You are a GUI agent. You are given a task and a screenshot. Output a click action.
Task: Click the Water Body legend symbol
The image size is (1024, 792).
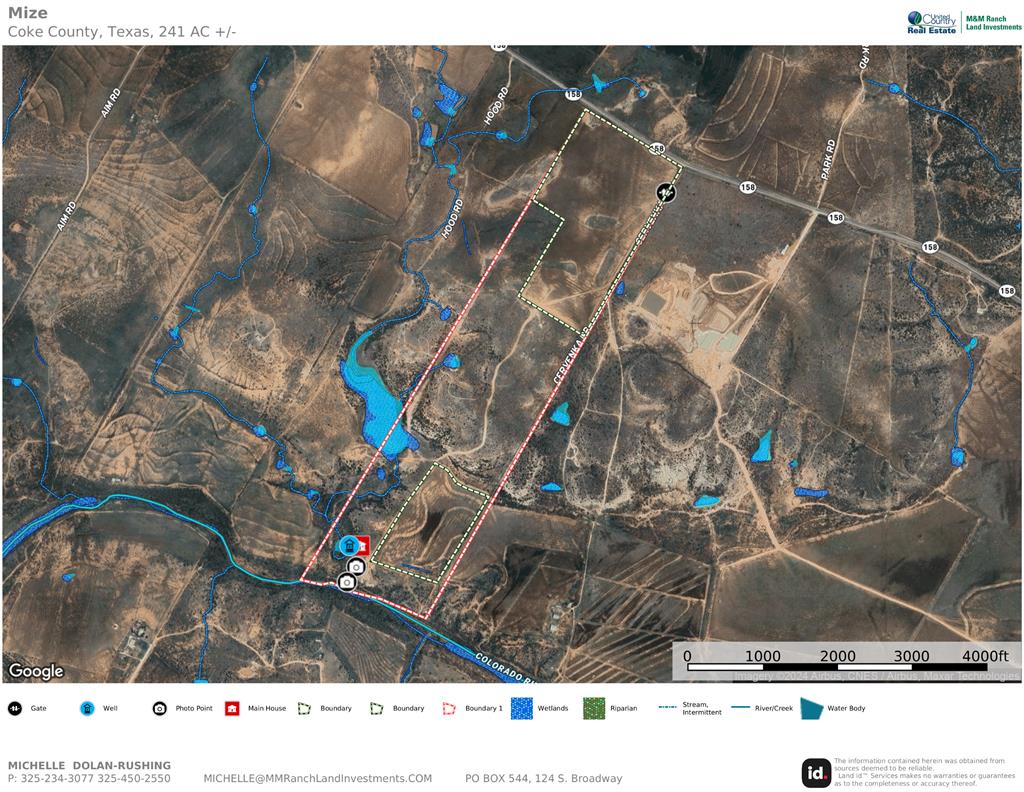tap(811, 708)
